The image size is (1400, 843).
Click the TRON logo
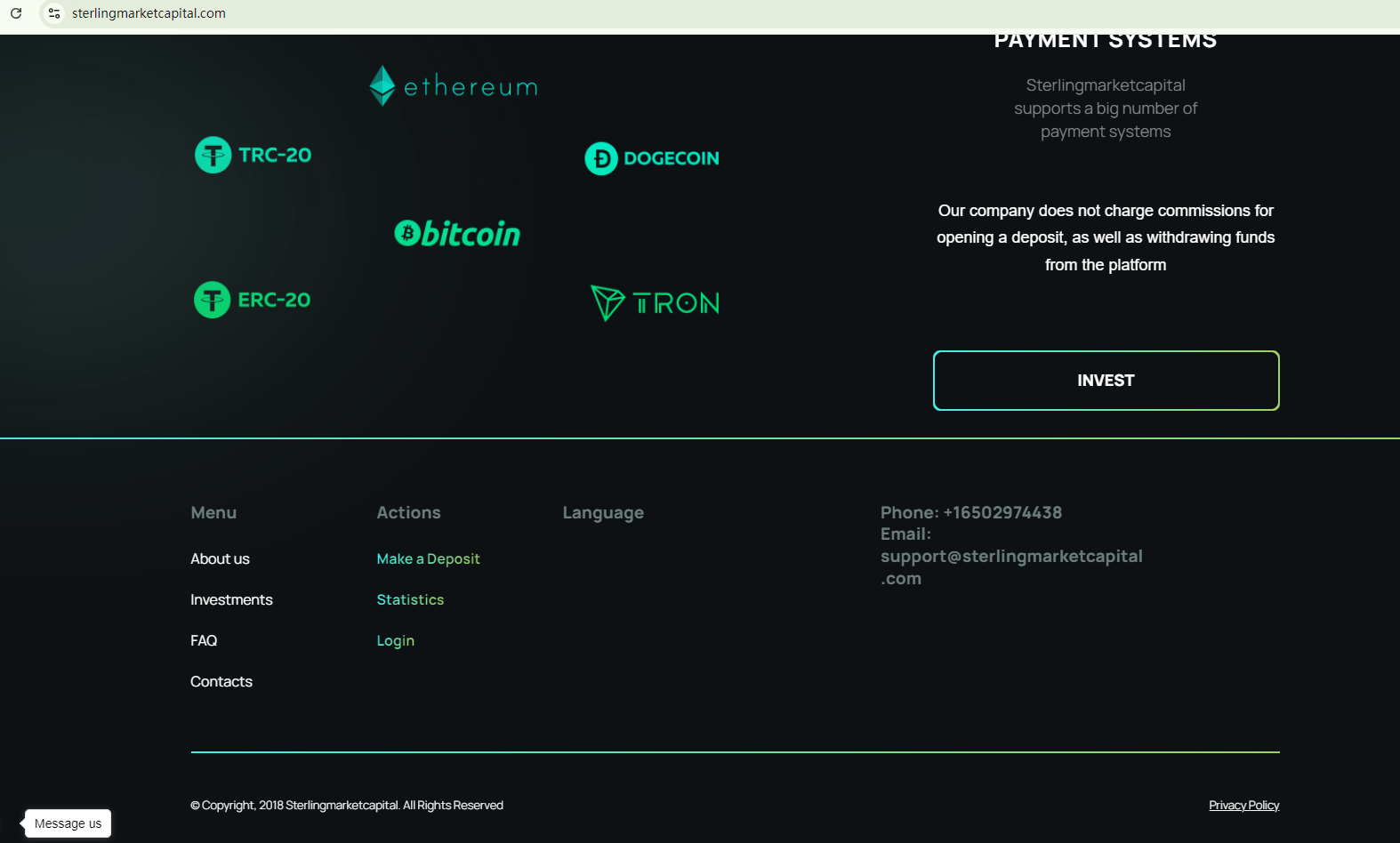point(656,303)
